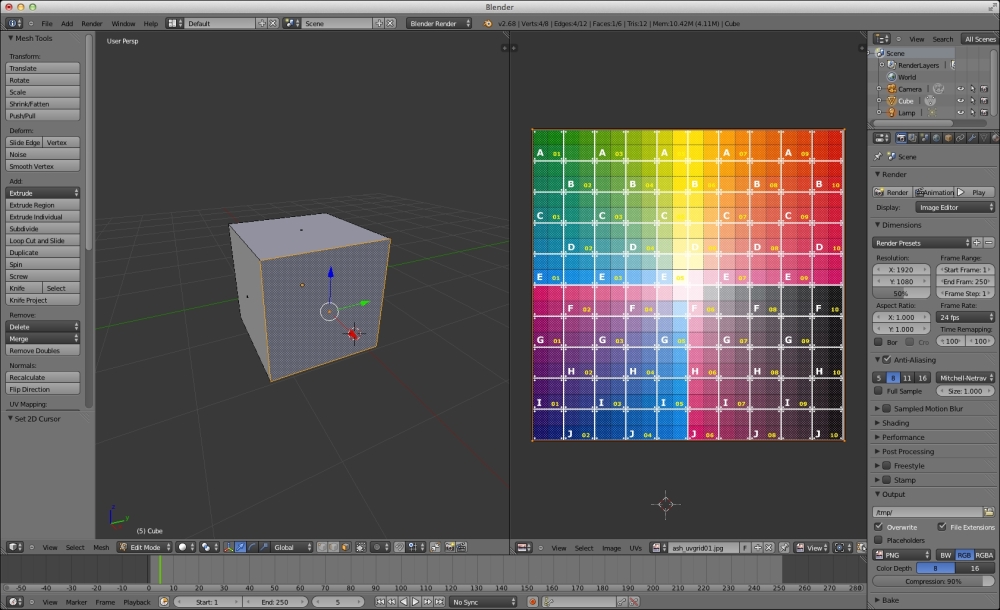Toggle the 3D manipulator widget icon
The width and height of the screenshot is (1000, 610).
[x=229, y=547]
